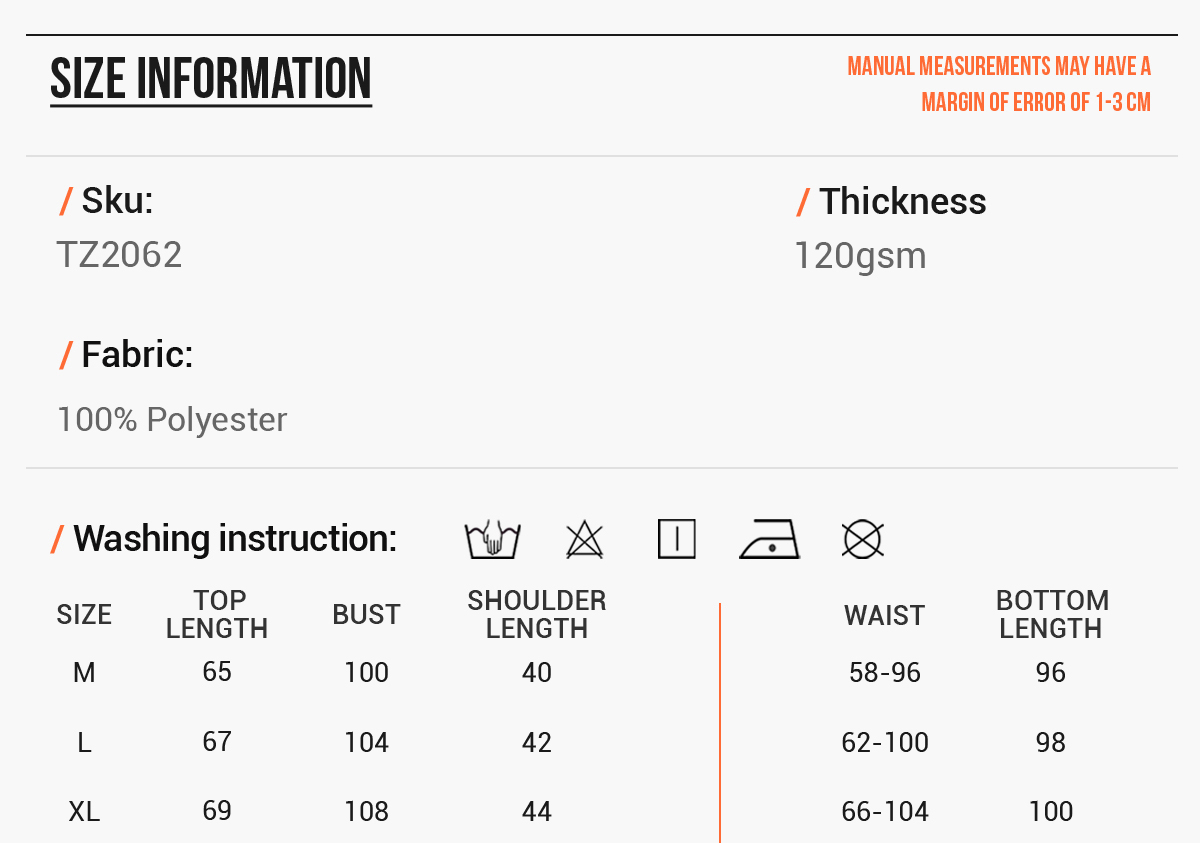Click the drip dry square icon
The width and height of the screenshot is (1200, 843).
[677, 540]
